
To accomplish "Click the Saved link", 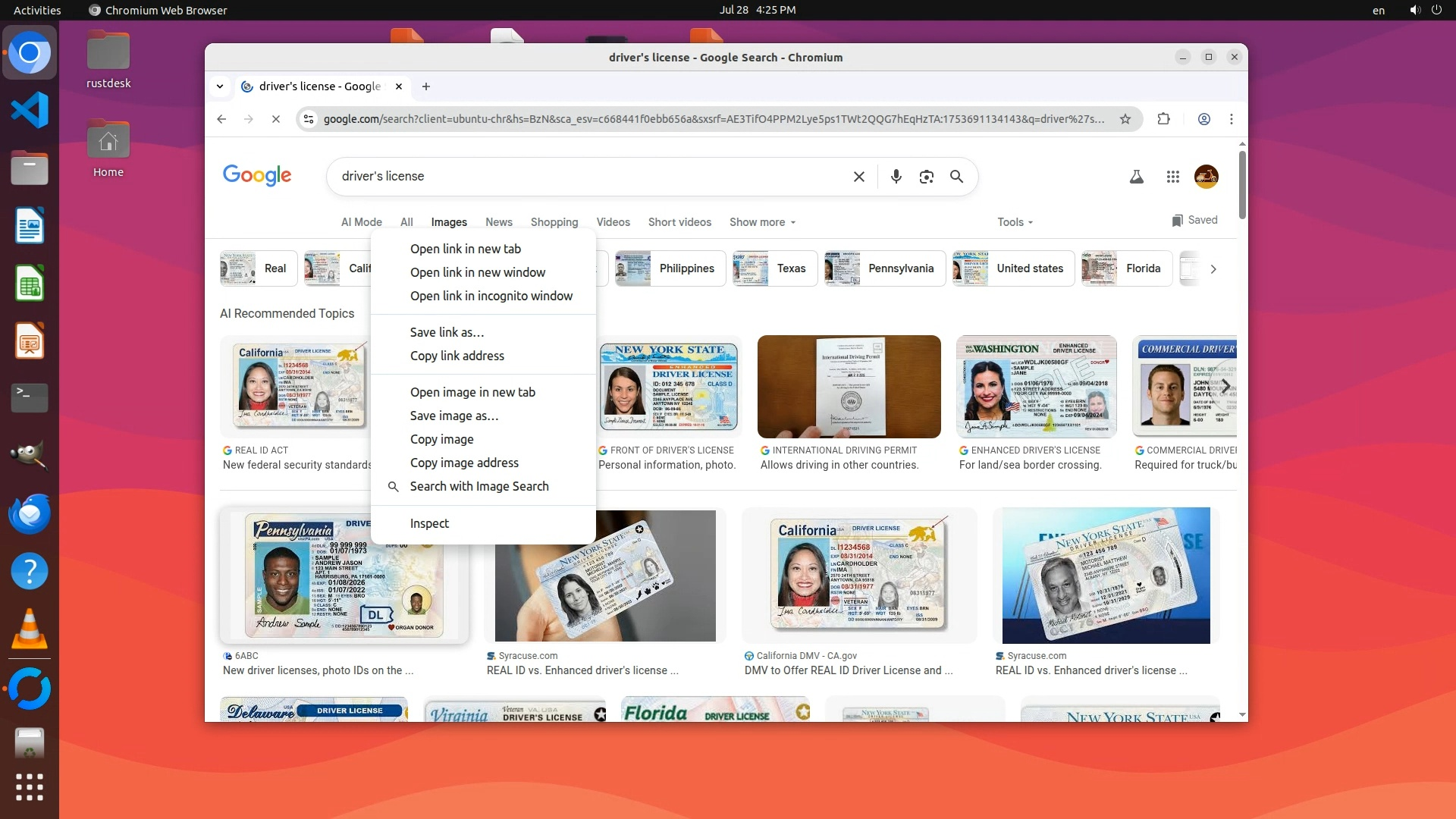I will click(1194, 220).
